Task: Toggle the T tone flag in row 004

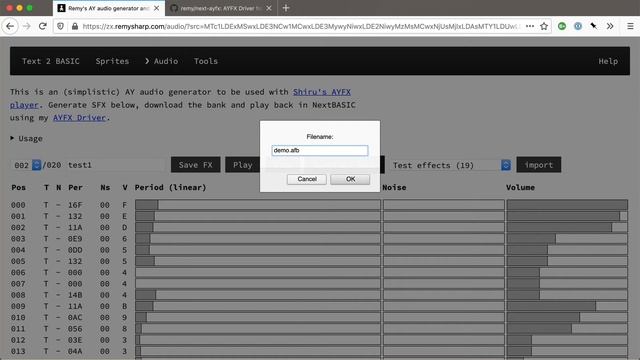Action: 46,250
